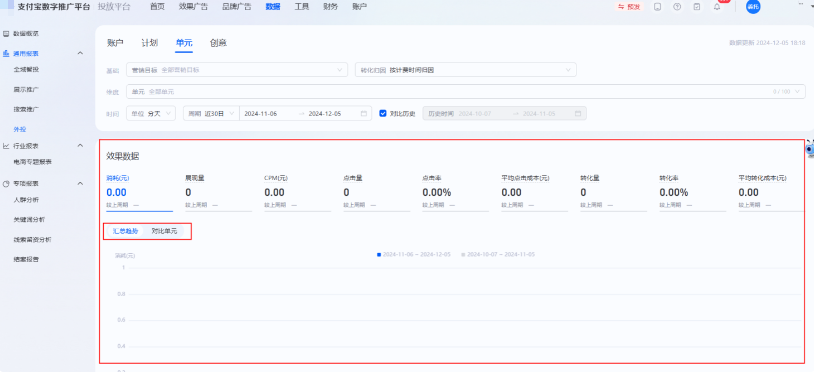
Task: Select the spend metric card
Action: 139,194
